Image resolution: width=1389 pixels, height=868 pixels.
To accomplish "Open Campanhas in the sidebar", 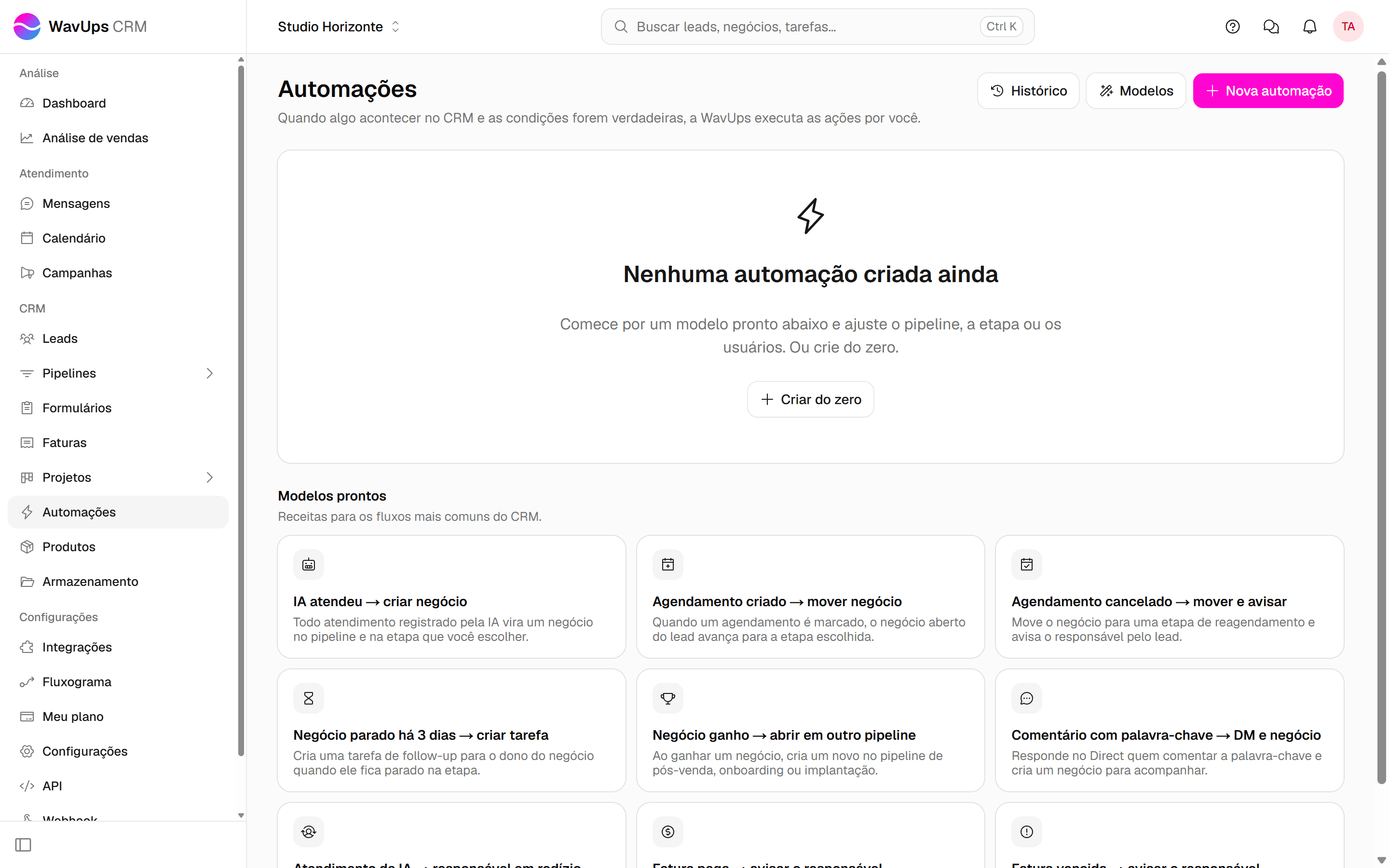I will [x=118, y=272].
